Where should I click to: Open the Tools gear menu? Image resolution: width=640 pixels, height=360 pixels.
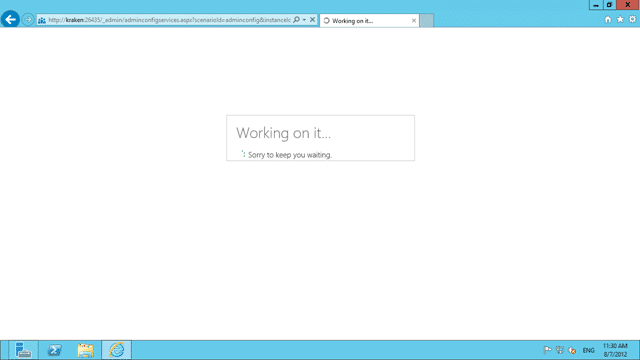[632, 19]
